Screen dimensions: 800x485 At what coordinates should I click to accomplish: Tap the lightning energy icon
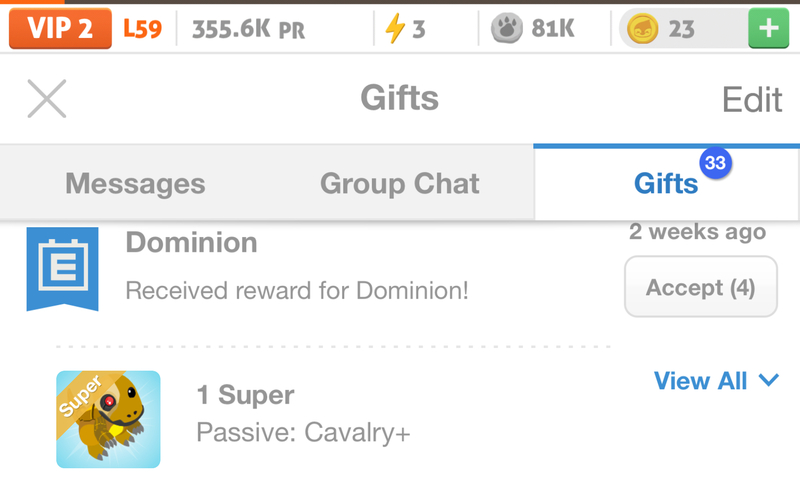coord(395,29)
